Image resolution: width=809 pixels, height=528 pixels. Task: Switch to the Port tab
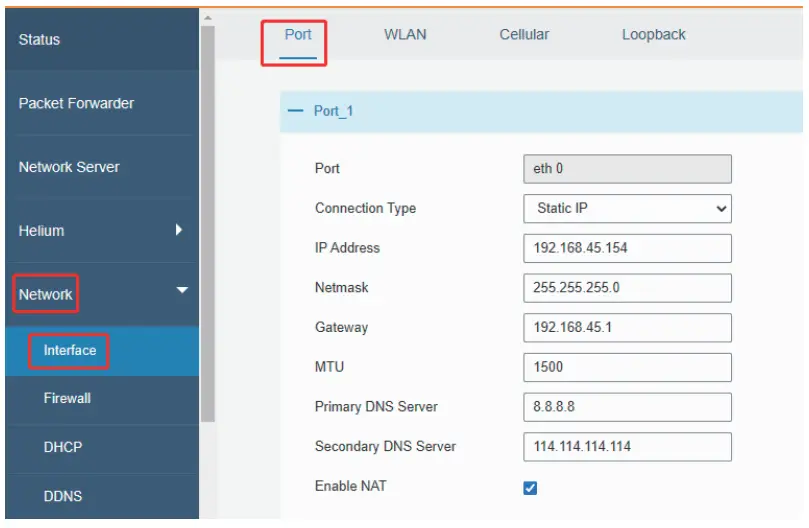point(298,35)
